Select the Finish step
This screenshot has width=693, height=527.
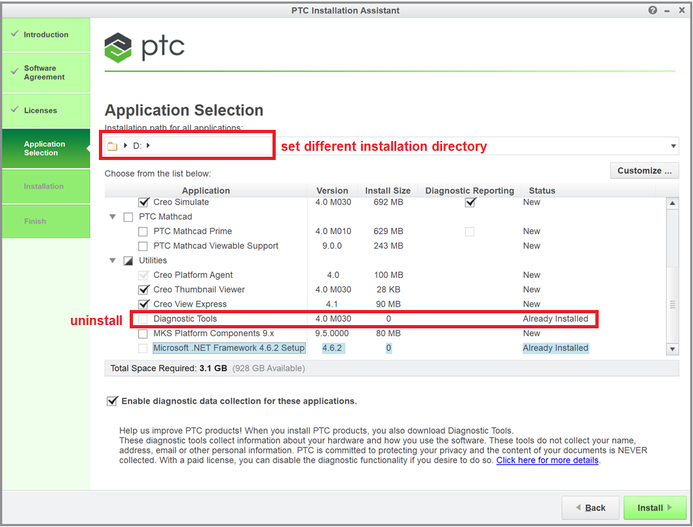46,221
